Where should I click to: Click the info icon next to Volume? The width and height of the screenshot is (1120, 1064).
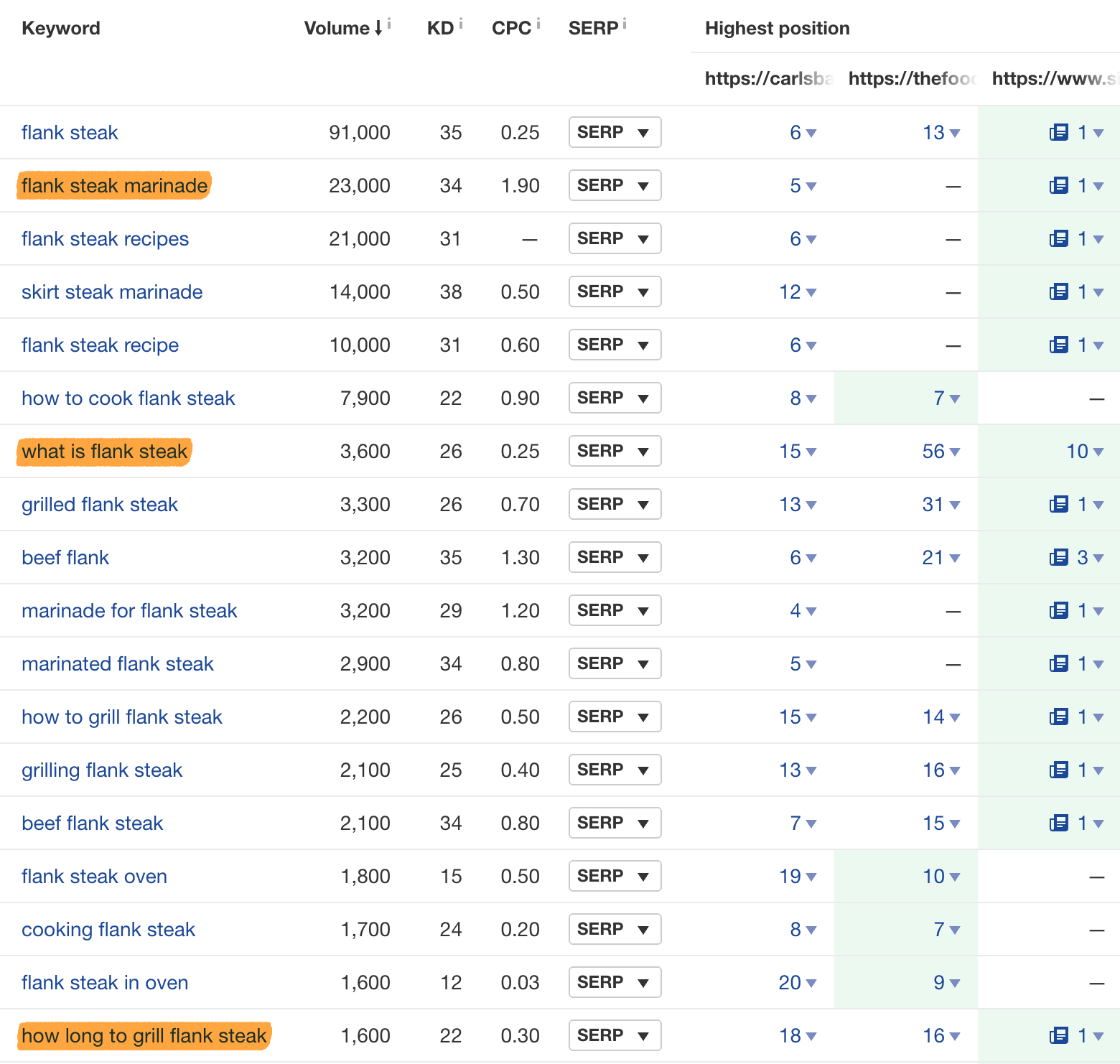389,24
